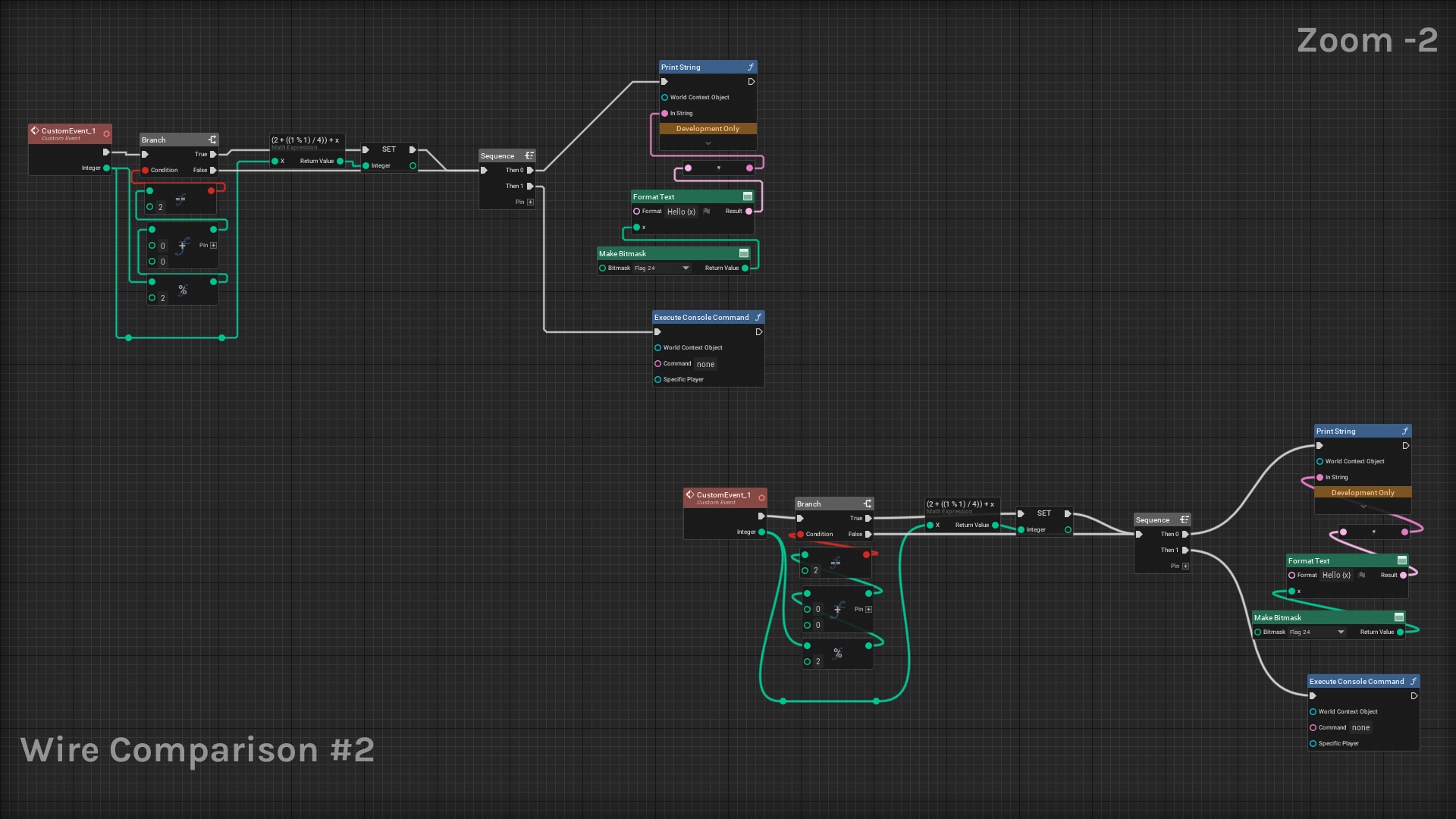The height and width of the screenshot is (819, 1456).
Task: Click the pink Result pin on Format Text
Action: tap(749, 212)
